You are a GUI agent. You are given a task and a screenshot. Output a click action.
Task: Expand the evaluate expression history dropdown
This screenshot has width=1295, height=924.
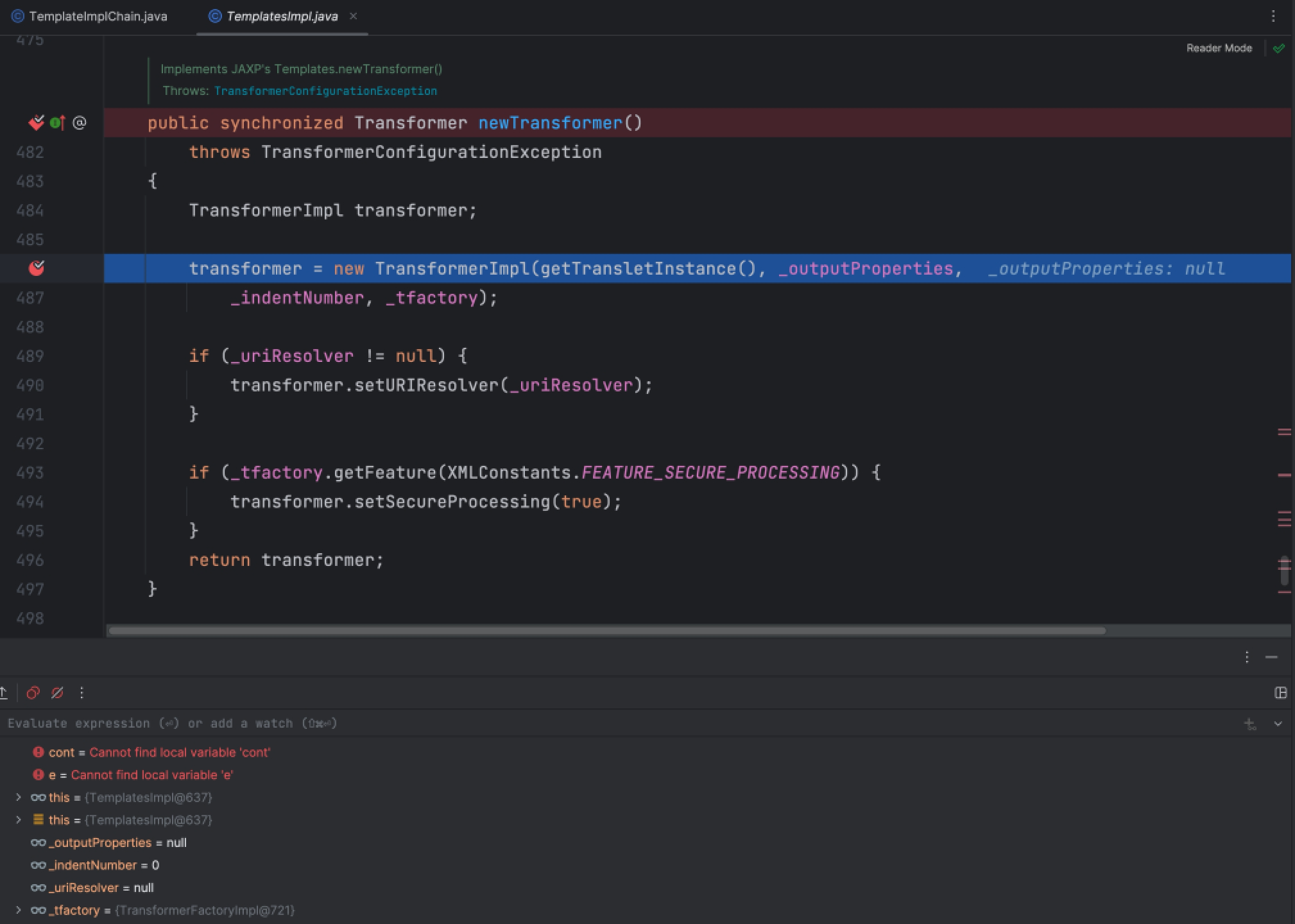(x=1278, y=724)
